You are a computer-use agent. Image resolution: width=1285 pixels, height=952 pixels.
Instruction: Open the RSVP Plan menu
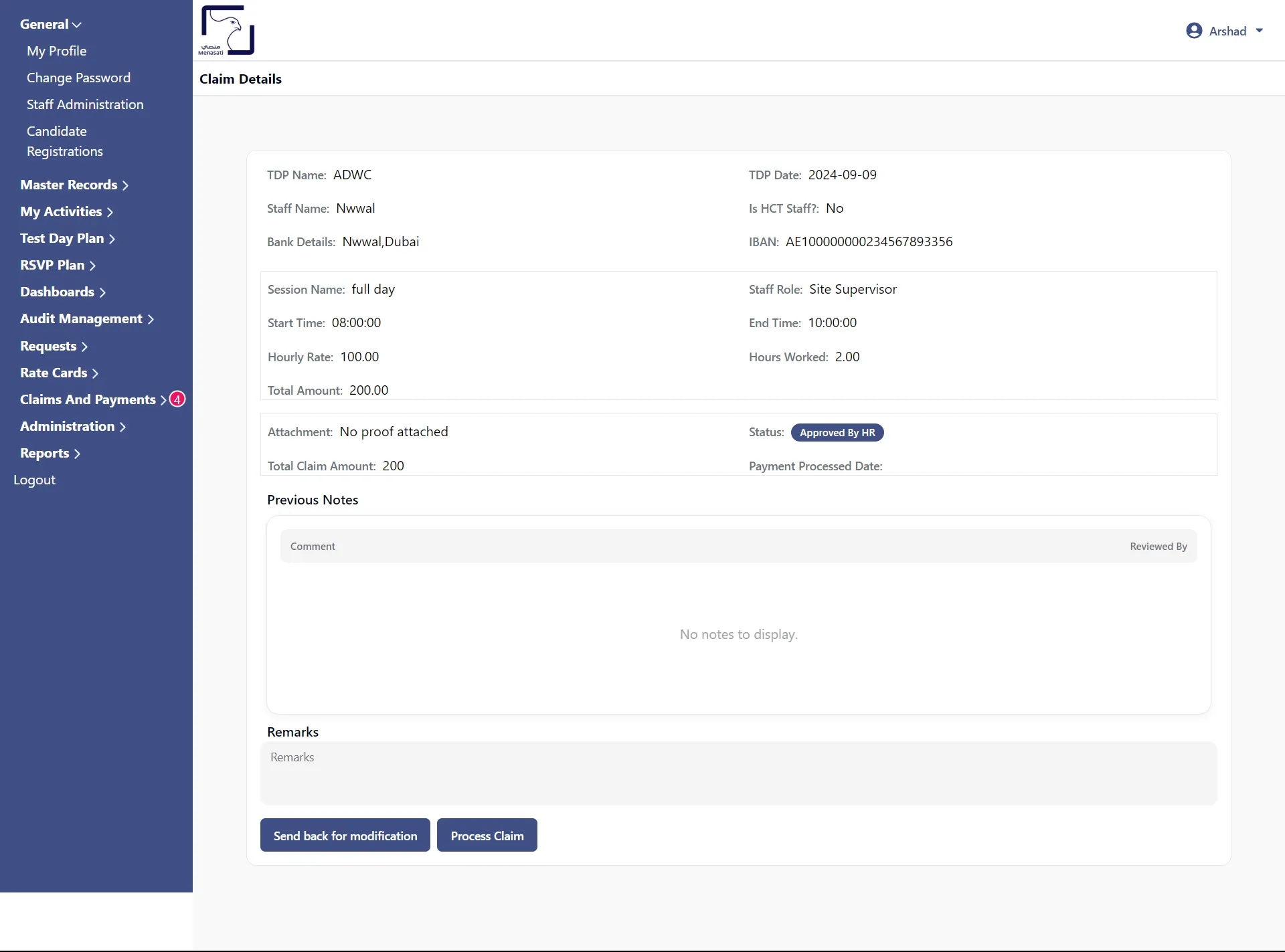[58, 265]
